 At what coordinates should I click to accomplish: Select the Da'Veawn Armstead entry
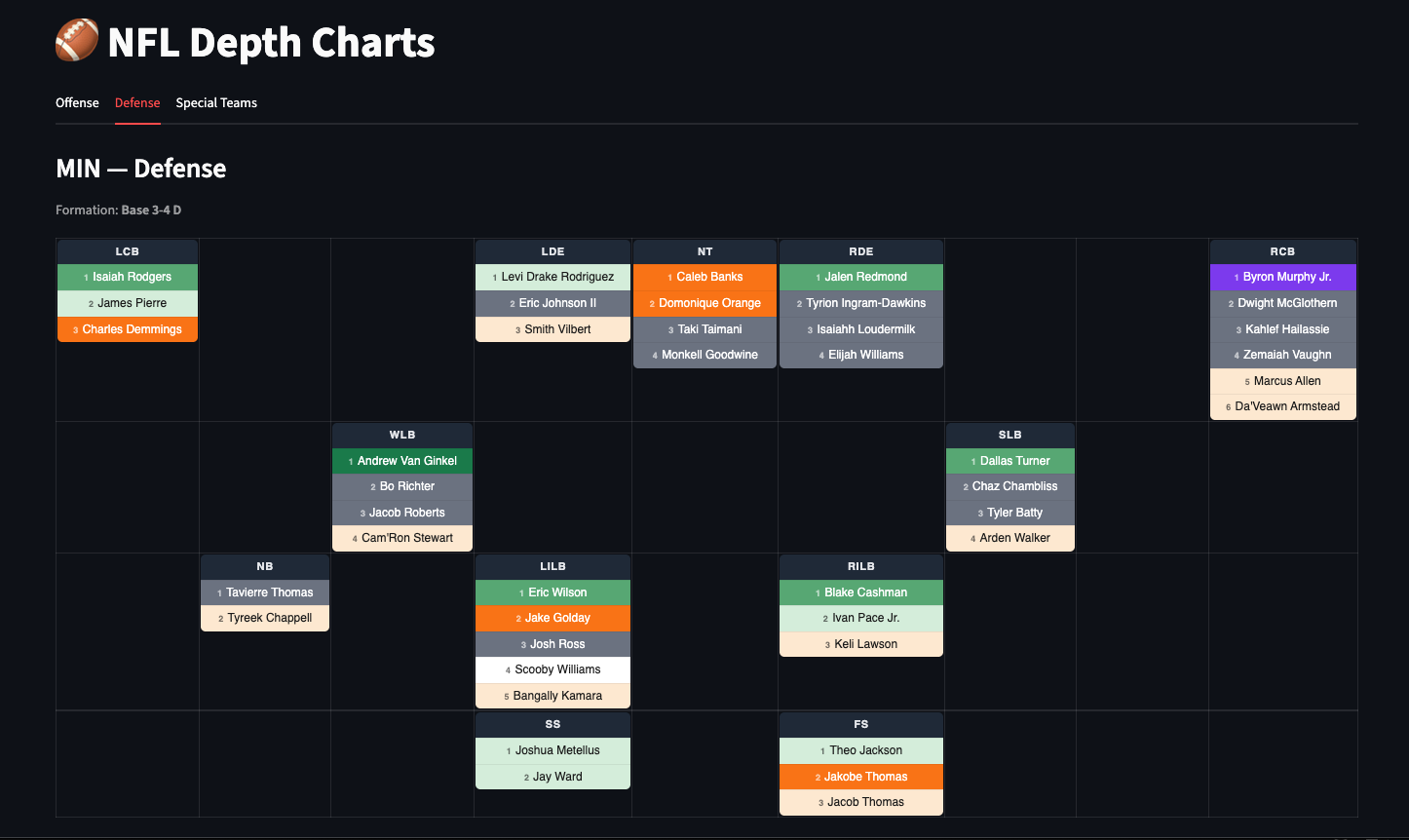coord(1283,406)
